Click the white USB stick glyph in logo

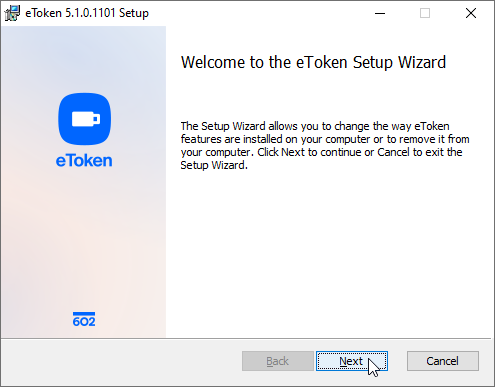[86, 119]
